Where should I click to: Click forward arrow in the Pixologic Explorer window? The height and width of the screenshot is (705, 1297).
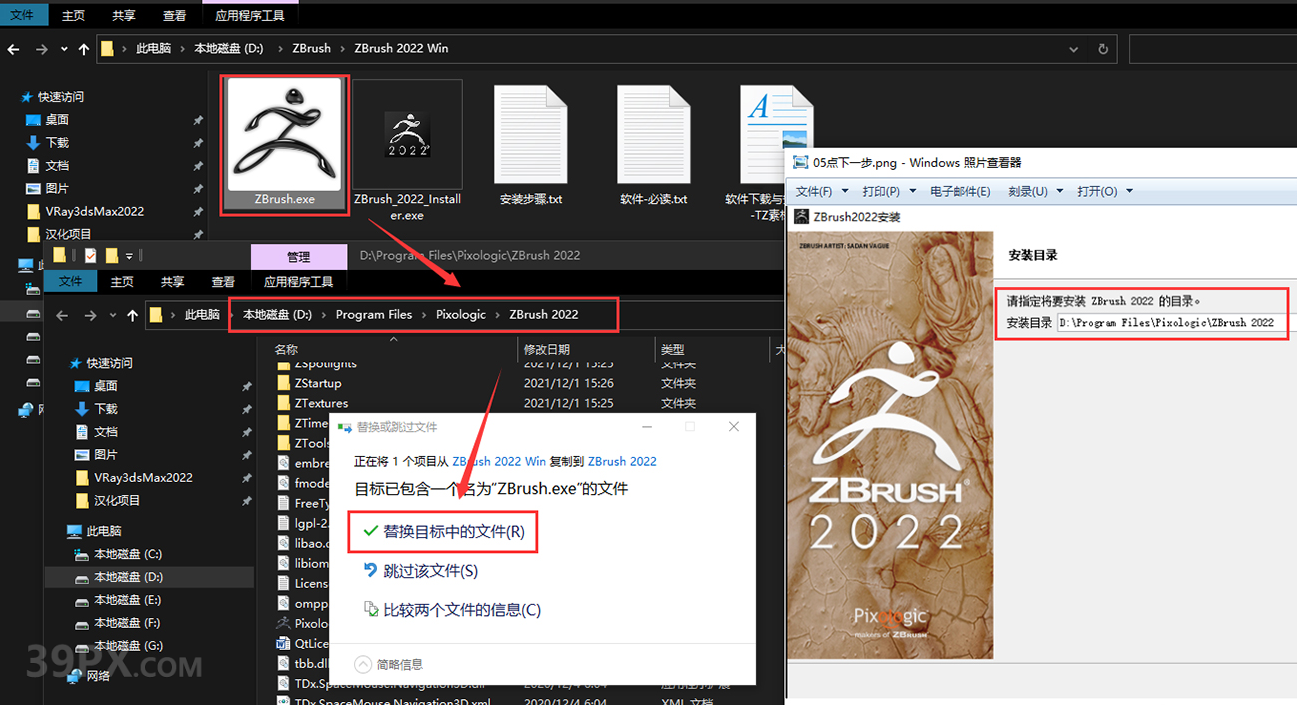(x=90, y=315)
